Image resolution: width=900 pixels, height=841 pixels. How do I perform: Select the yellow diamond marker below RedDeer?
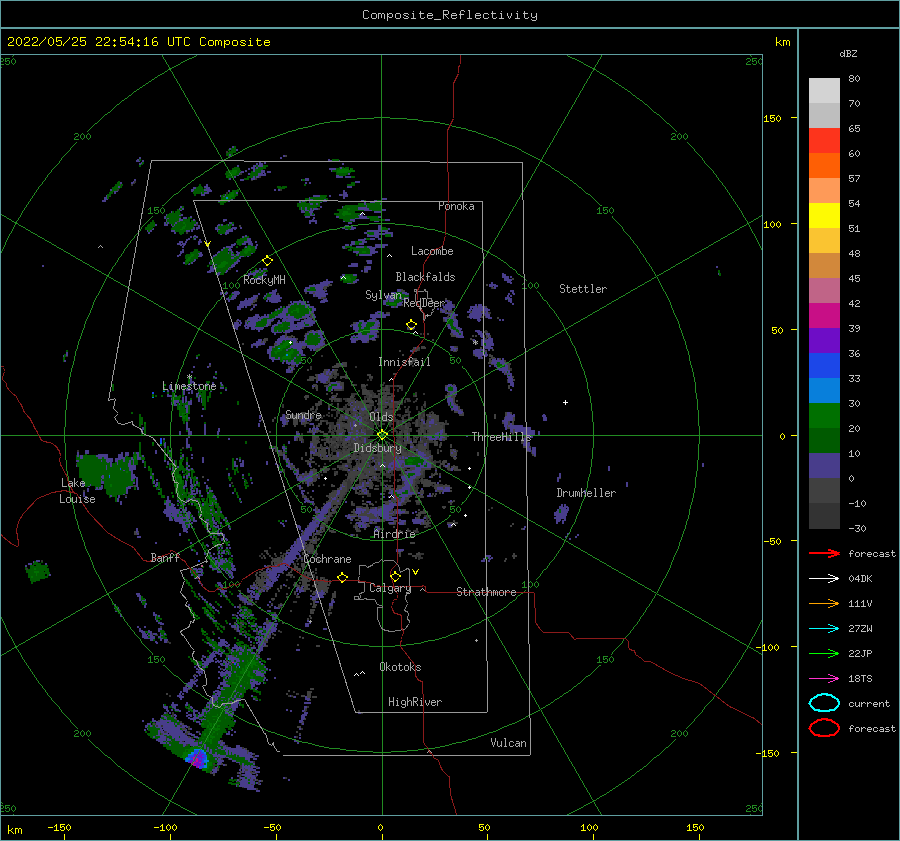pos(412,325)
